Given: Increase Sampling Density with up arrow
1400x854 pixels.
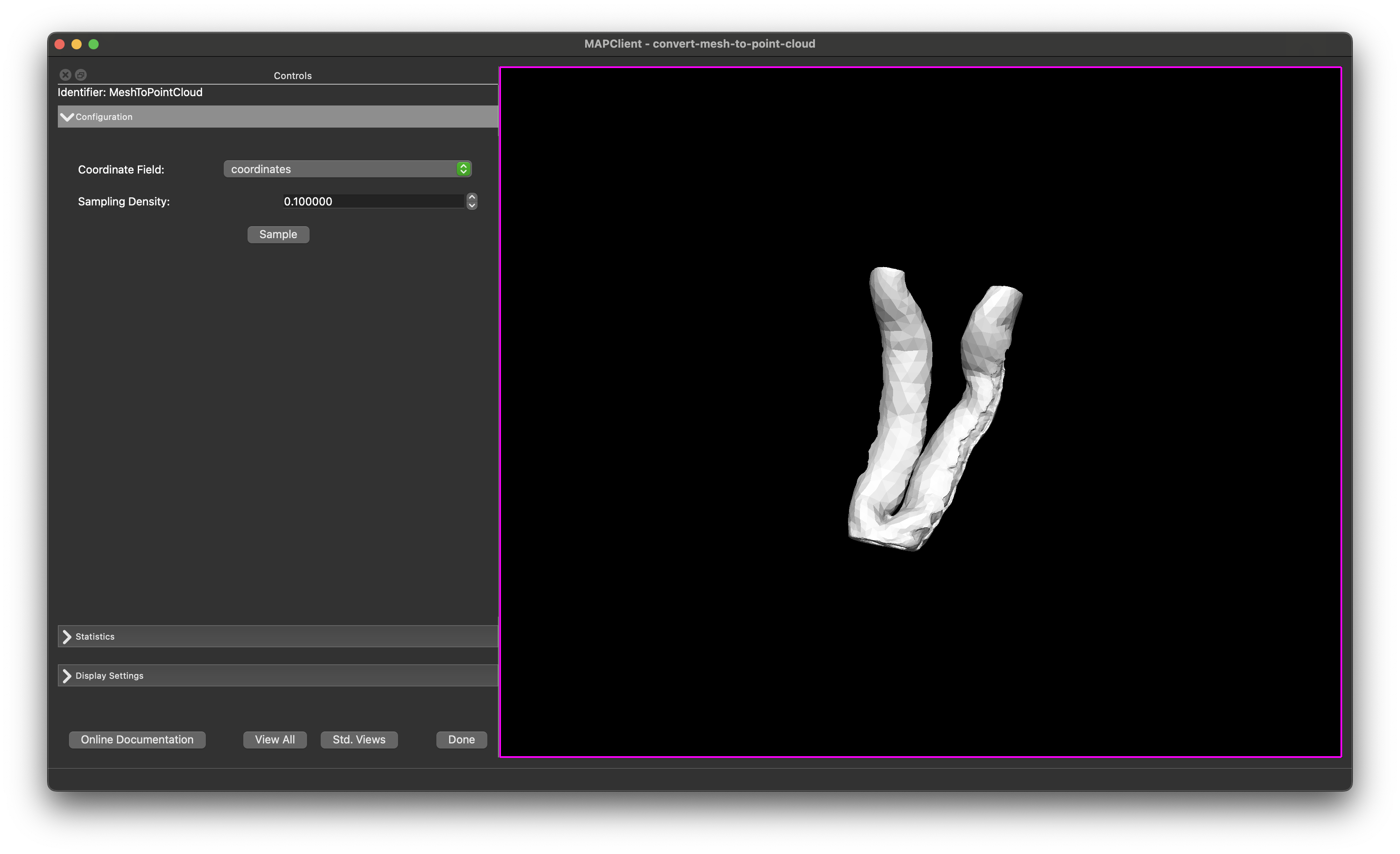Looking at the screenshot, I should (472, 197).
